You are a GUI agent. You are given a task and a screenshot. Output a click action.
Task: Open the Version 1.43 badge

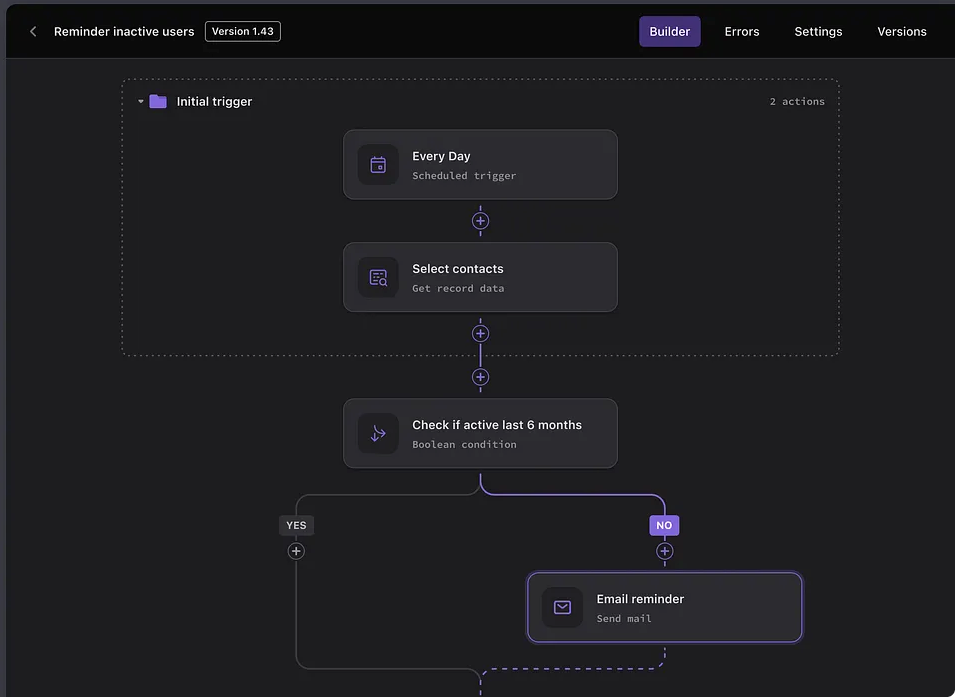242,32
